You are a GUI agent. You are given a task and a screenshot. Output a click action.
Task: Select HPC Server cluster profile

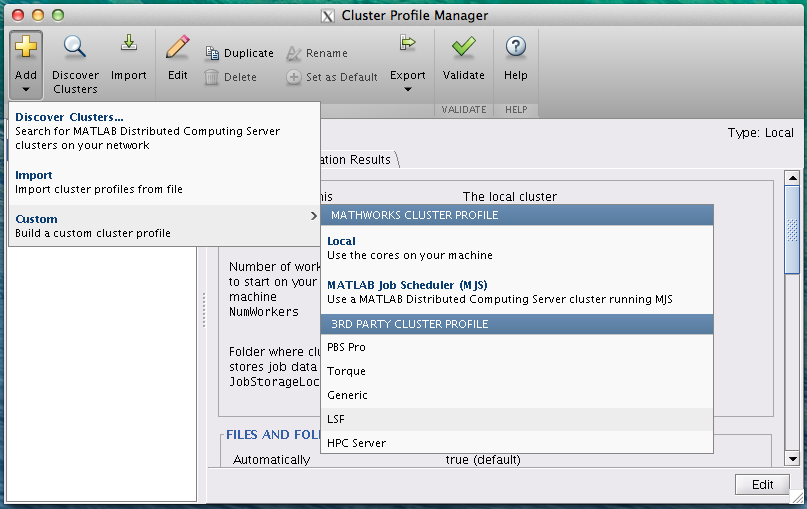(517, 443)
